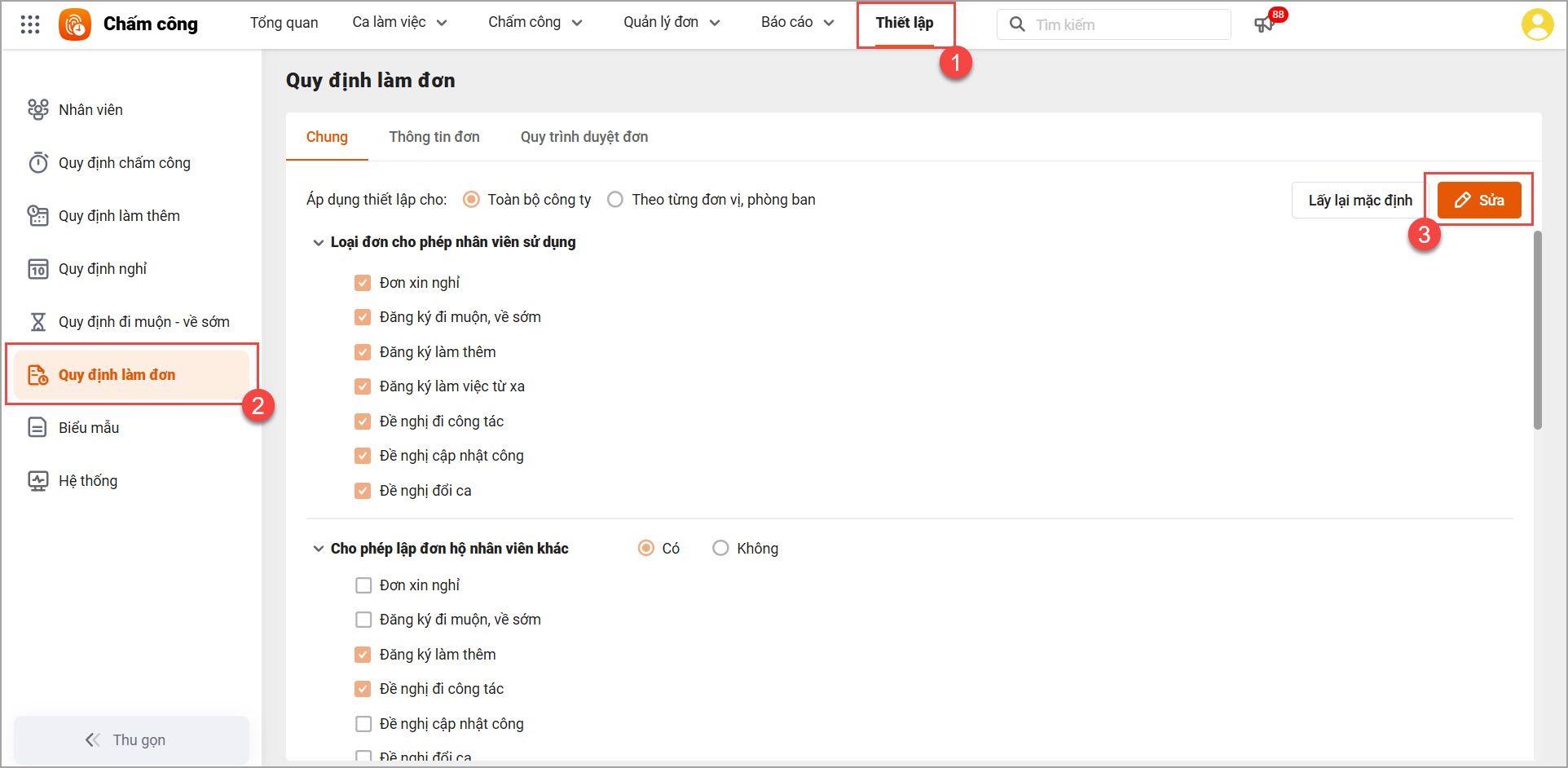1568x768 pixels.
Task: Check Đề nghị cập nhật công under lập đơn hộ
Action: pyautogui.click(x=363, y=724)
